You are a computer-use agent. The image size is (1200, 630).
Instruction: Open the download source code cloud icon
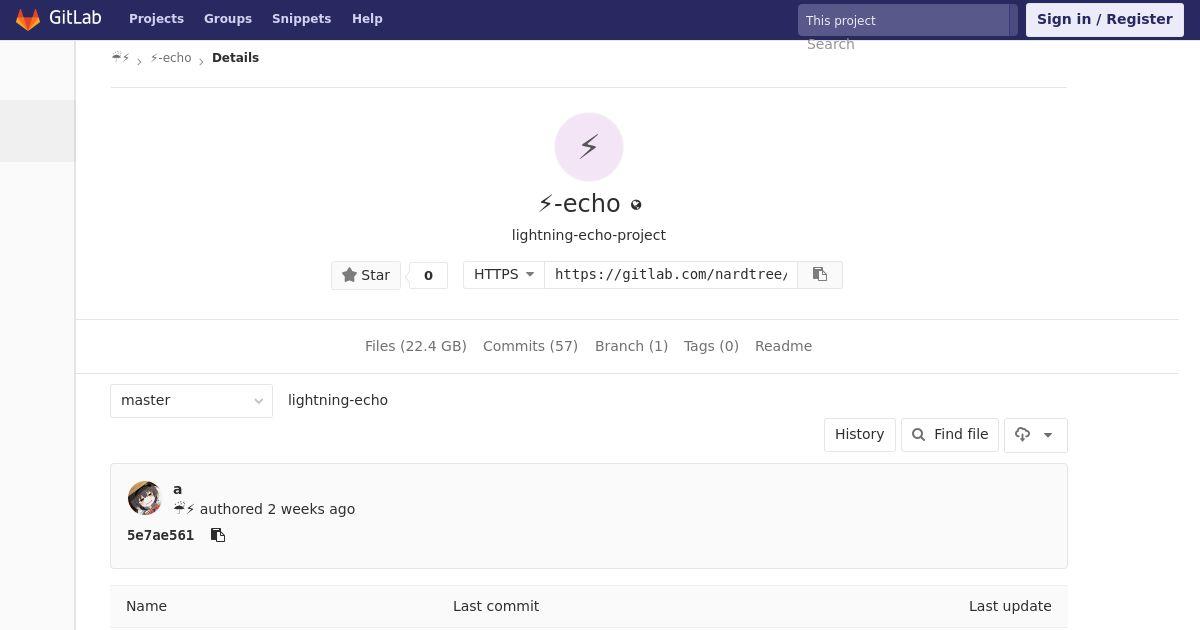pos(1022,434)
